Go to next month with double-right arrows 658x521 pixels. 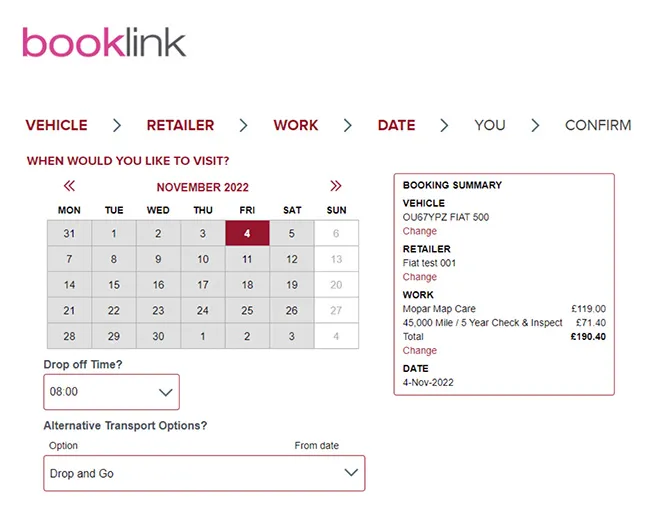tap(335, 186)
